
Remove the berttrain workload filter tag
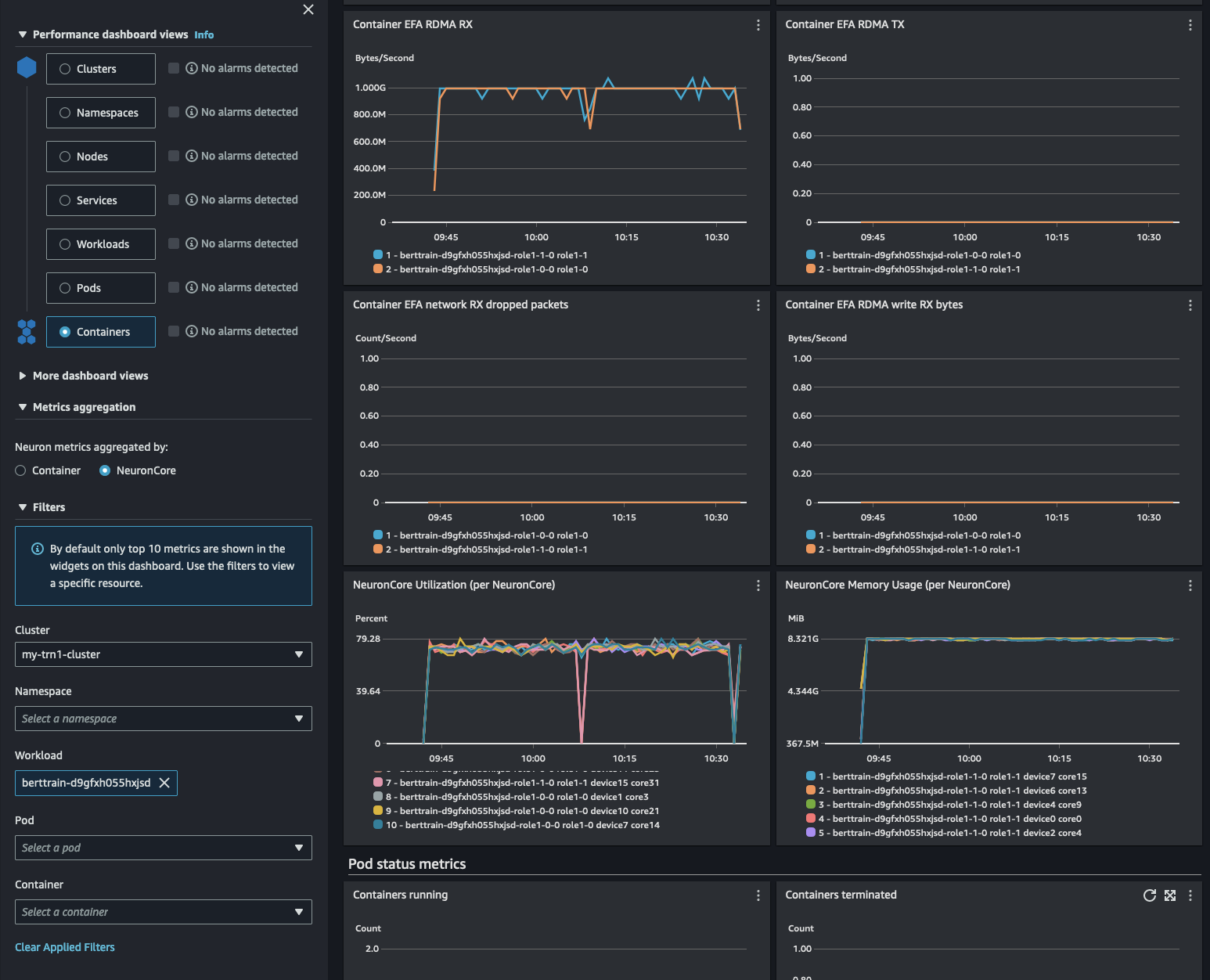164,783
